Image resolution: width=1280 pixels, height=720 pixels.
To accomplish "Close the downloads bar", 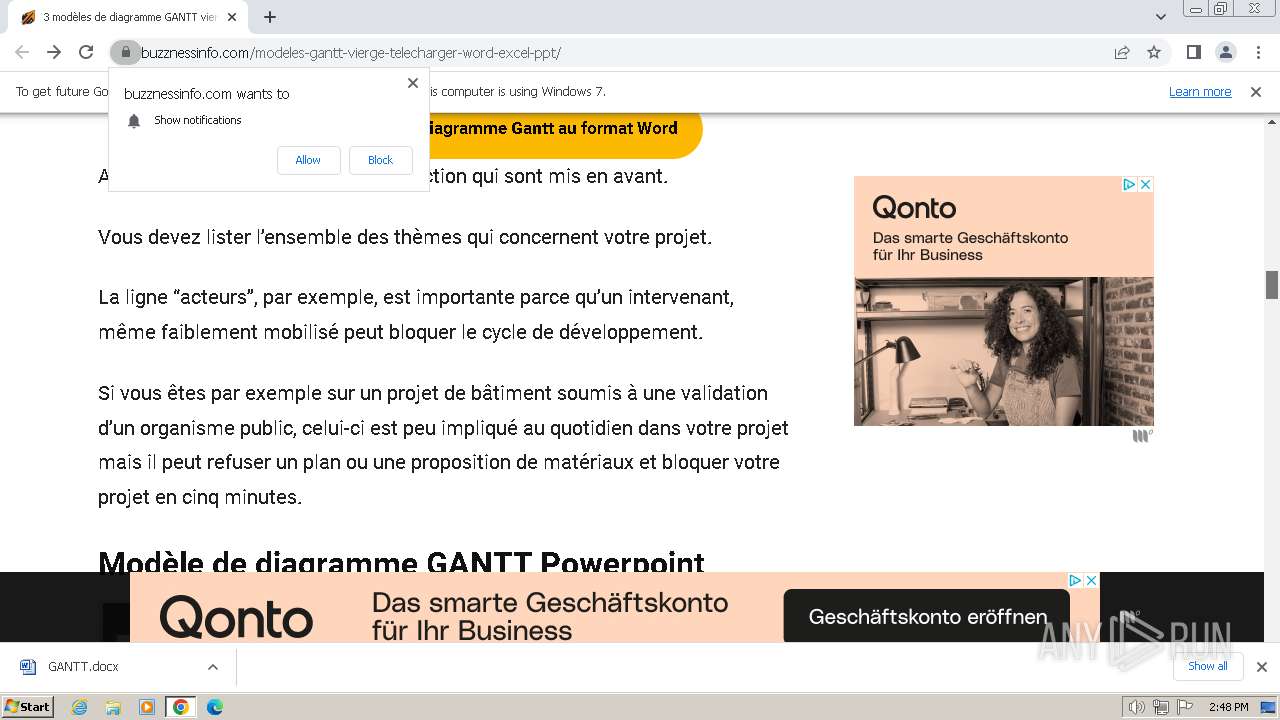I will coord(1261,667).
